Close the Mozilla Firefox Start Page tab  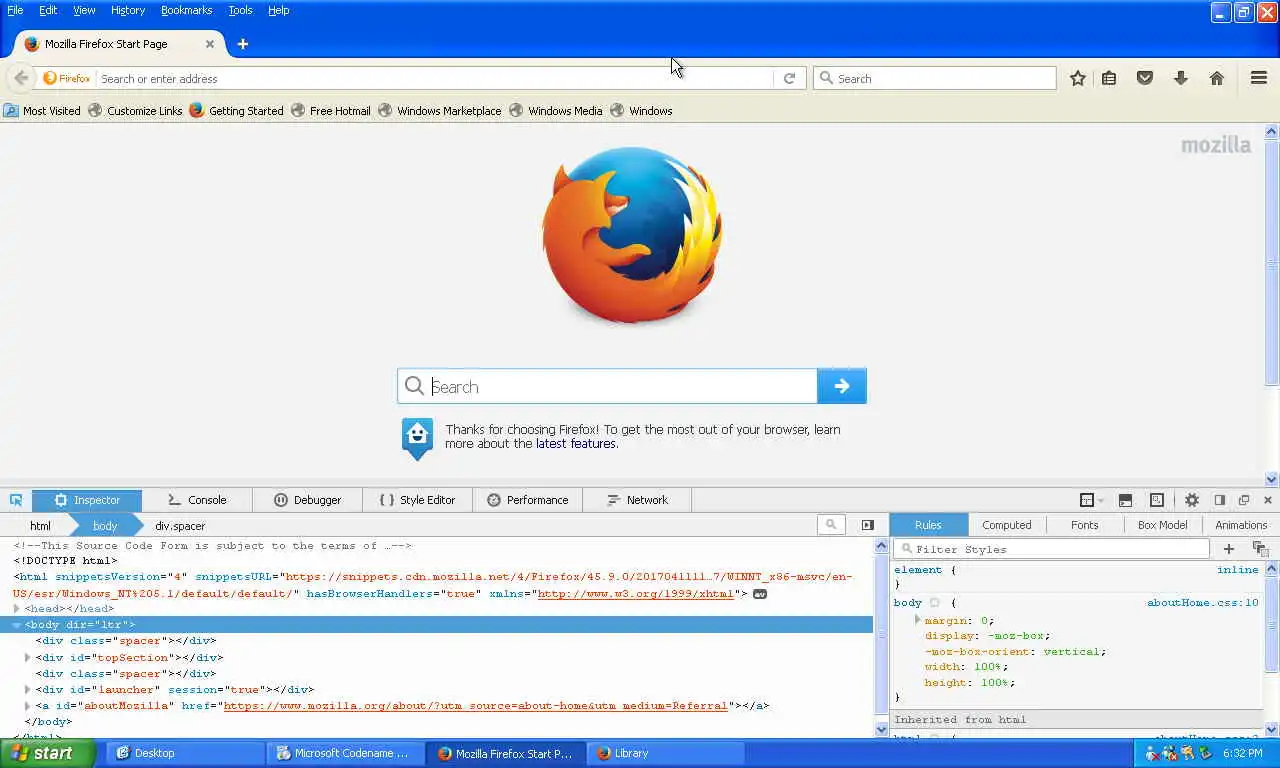pyautogui.click(x=210, y=44)
